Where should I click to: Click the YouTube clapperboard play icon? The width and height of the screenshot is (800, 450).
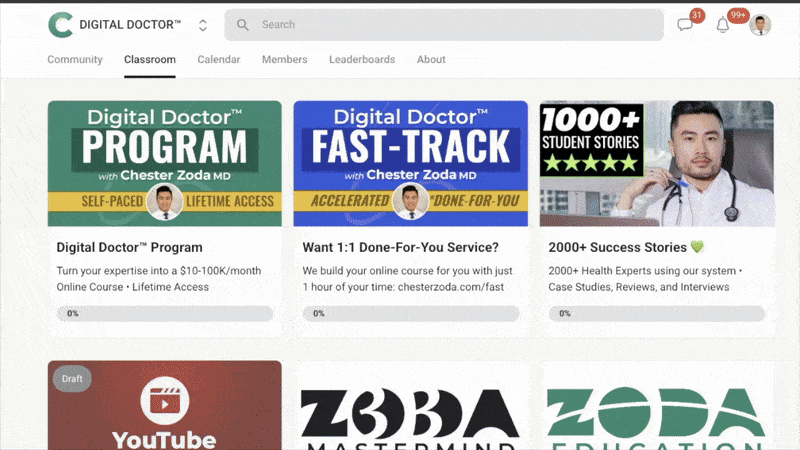pyautogui.click(x=165, y=401)
